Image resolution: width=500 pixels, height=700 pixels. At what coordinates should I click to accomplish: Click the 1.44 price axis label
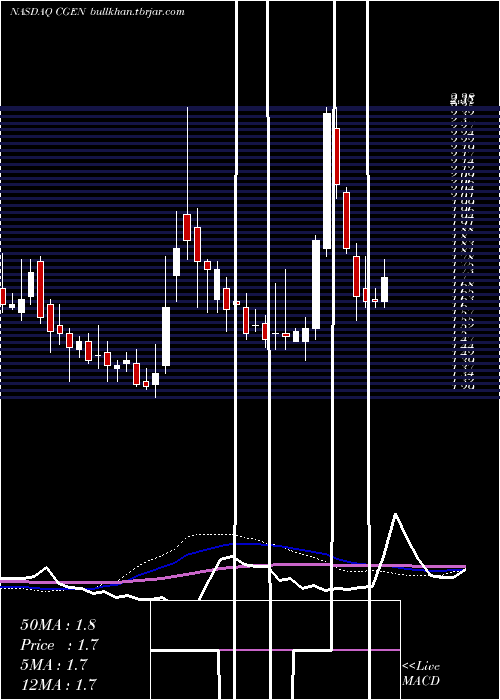click(463, 346)
